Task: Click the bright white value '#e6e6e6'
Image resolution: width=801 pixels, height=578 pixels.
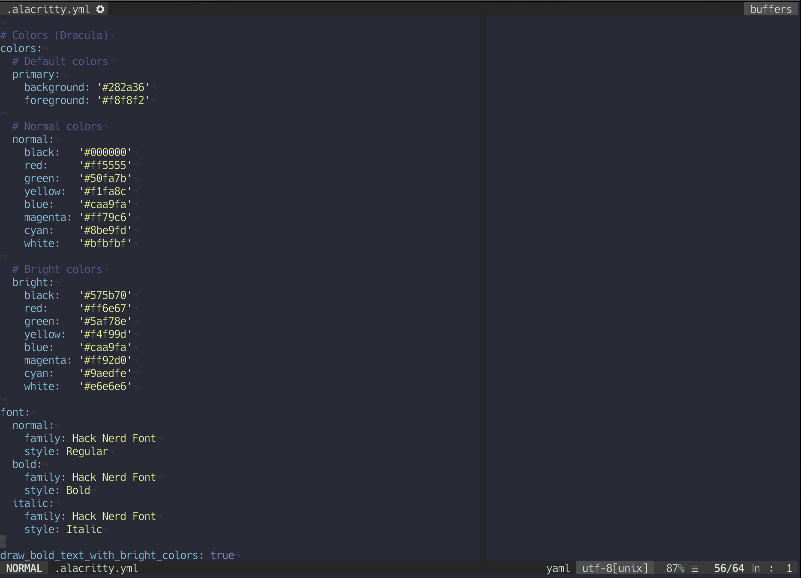Action: pyautogui.click(x=105, y=387)
